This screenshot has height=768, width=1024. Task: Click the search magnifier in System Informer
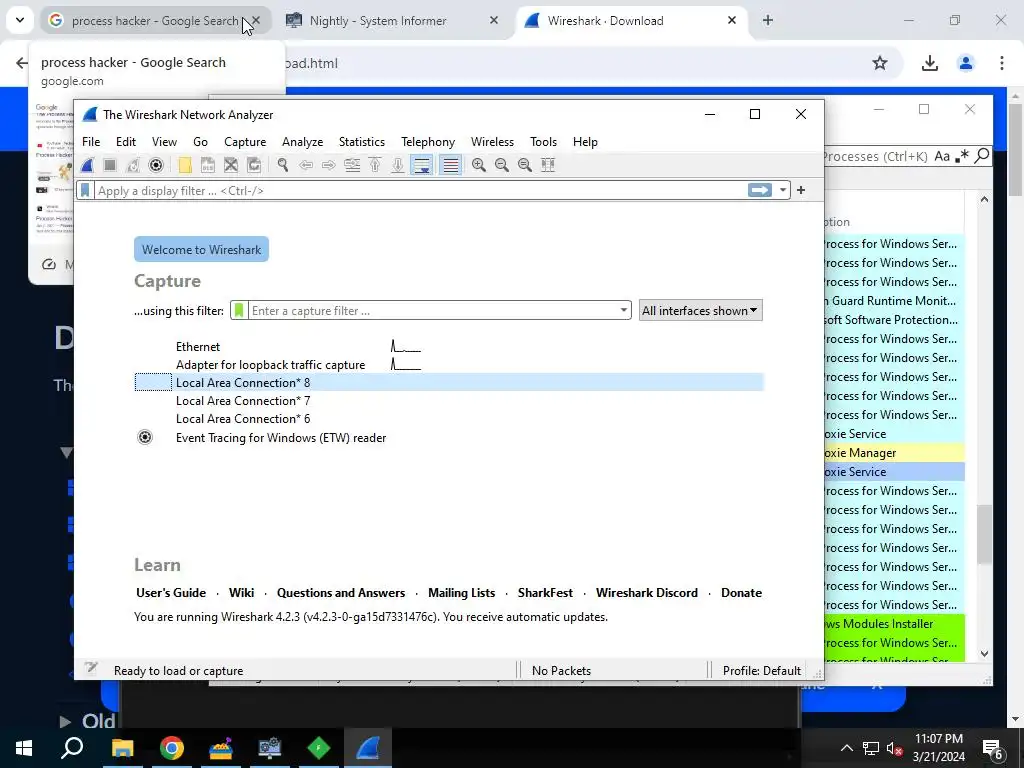coord(982,155)
